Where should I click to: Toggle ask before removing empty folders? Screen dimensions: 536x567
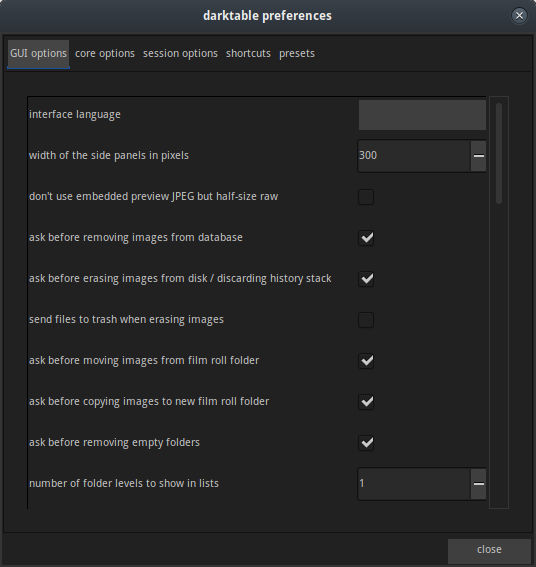pos(366,443)
